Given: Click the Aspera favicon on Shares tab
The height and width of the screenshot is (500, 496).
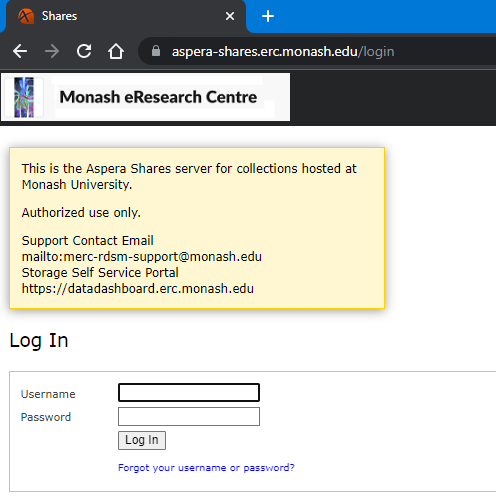Looking at the screenshot, I should tap(26, 16).
